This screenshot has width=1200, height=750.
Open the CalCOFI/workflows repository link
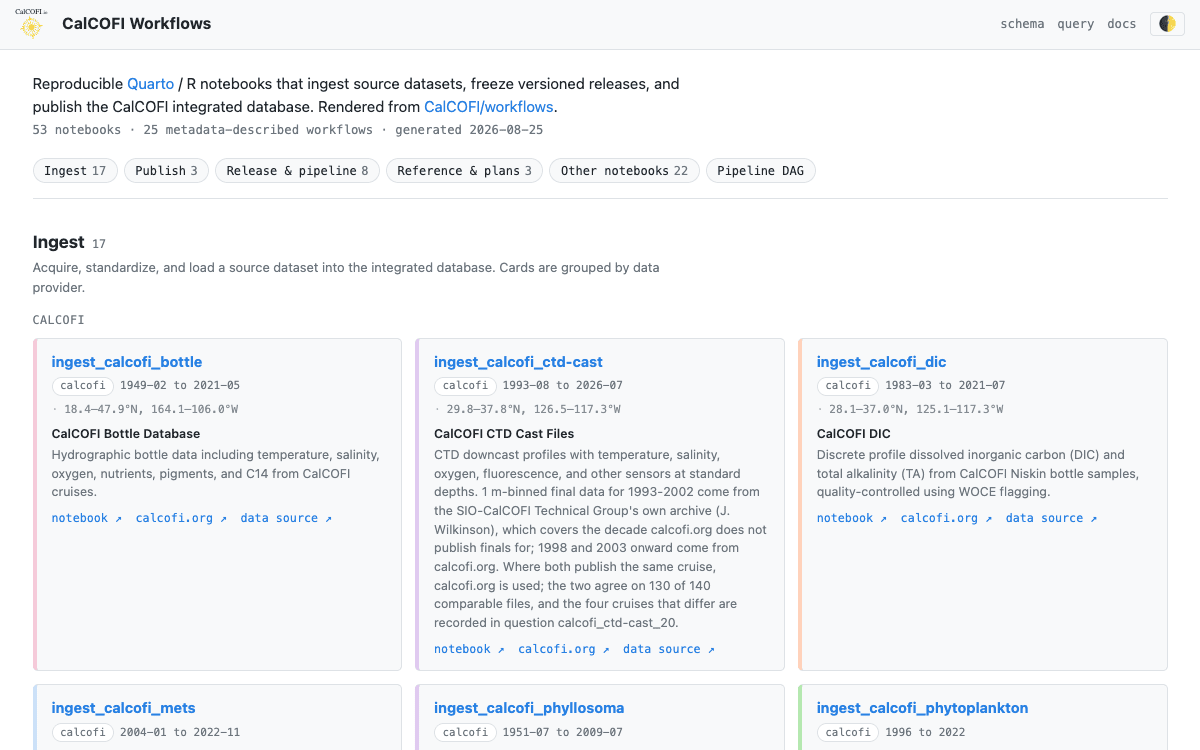tap(489, 107)
